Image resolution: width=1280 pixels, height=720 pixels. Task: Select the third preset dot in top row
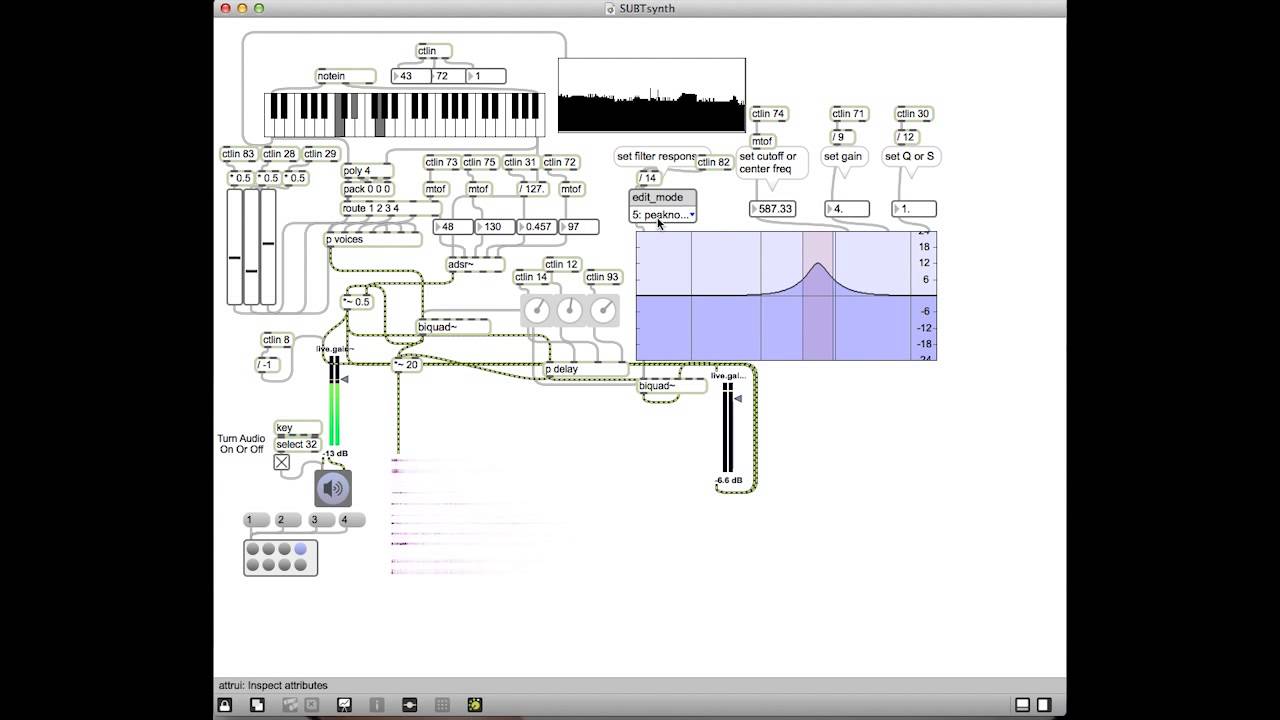285,549
